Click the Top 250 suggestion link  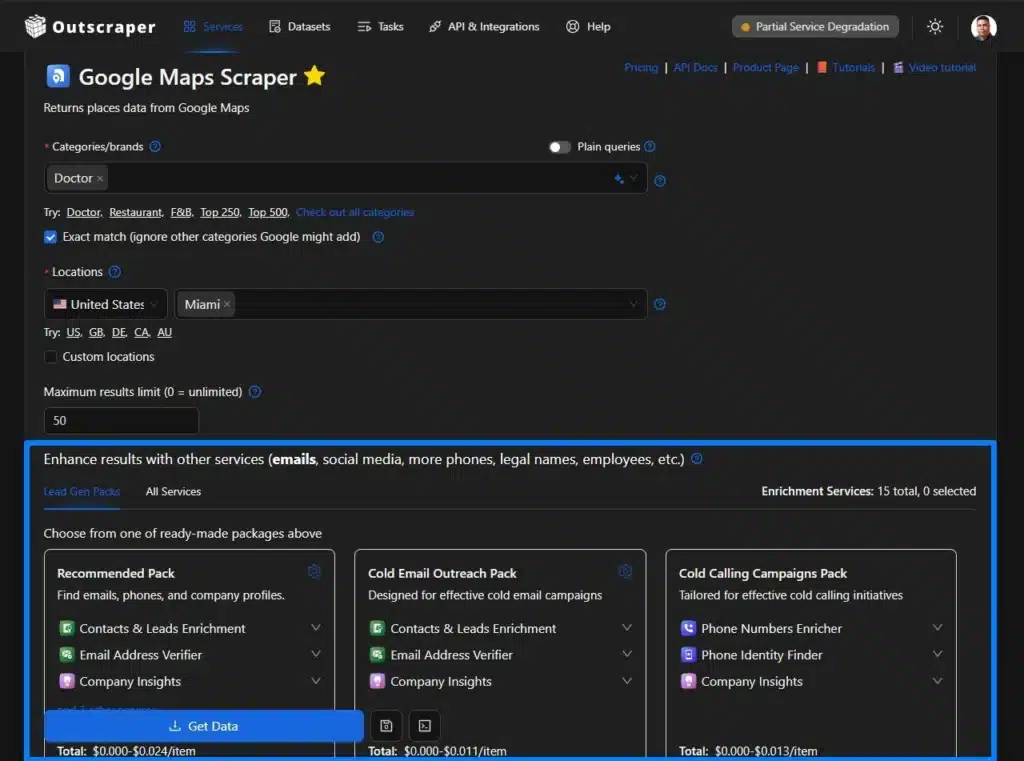click(x=220, y=212)
